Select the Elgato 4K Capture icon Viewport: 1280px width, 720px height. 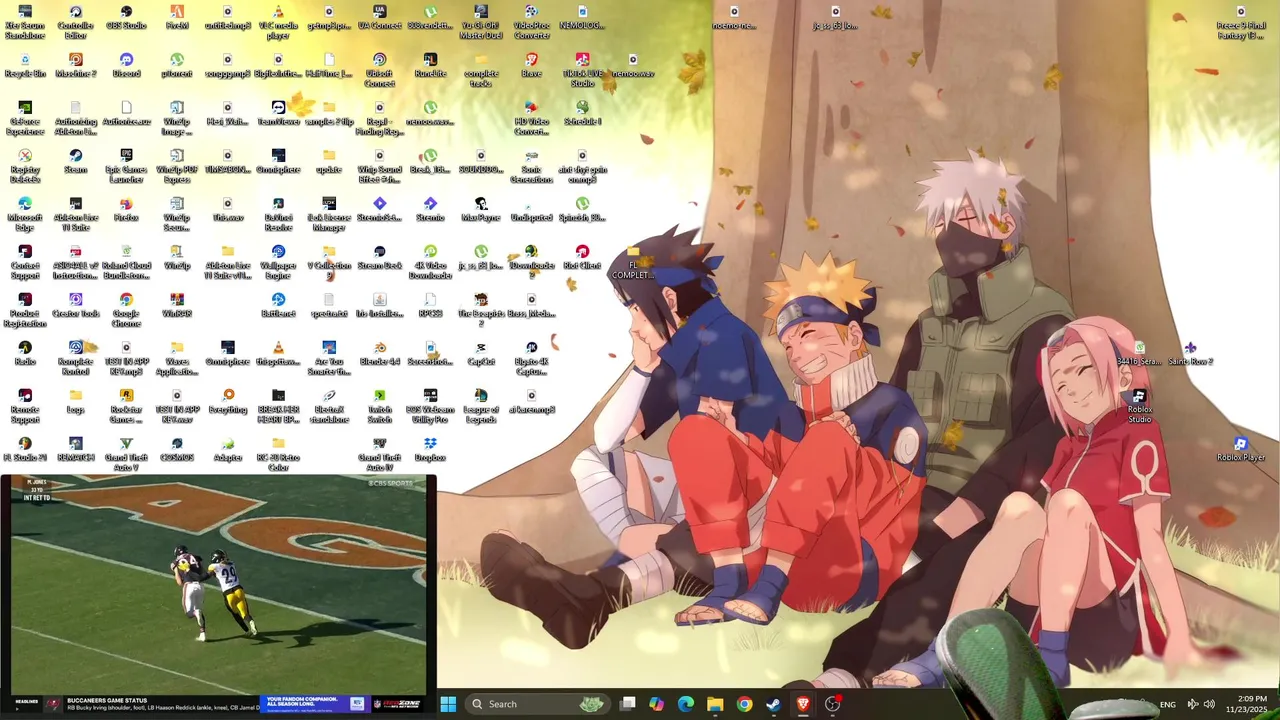[531, 358]
